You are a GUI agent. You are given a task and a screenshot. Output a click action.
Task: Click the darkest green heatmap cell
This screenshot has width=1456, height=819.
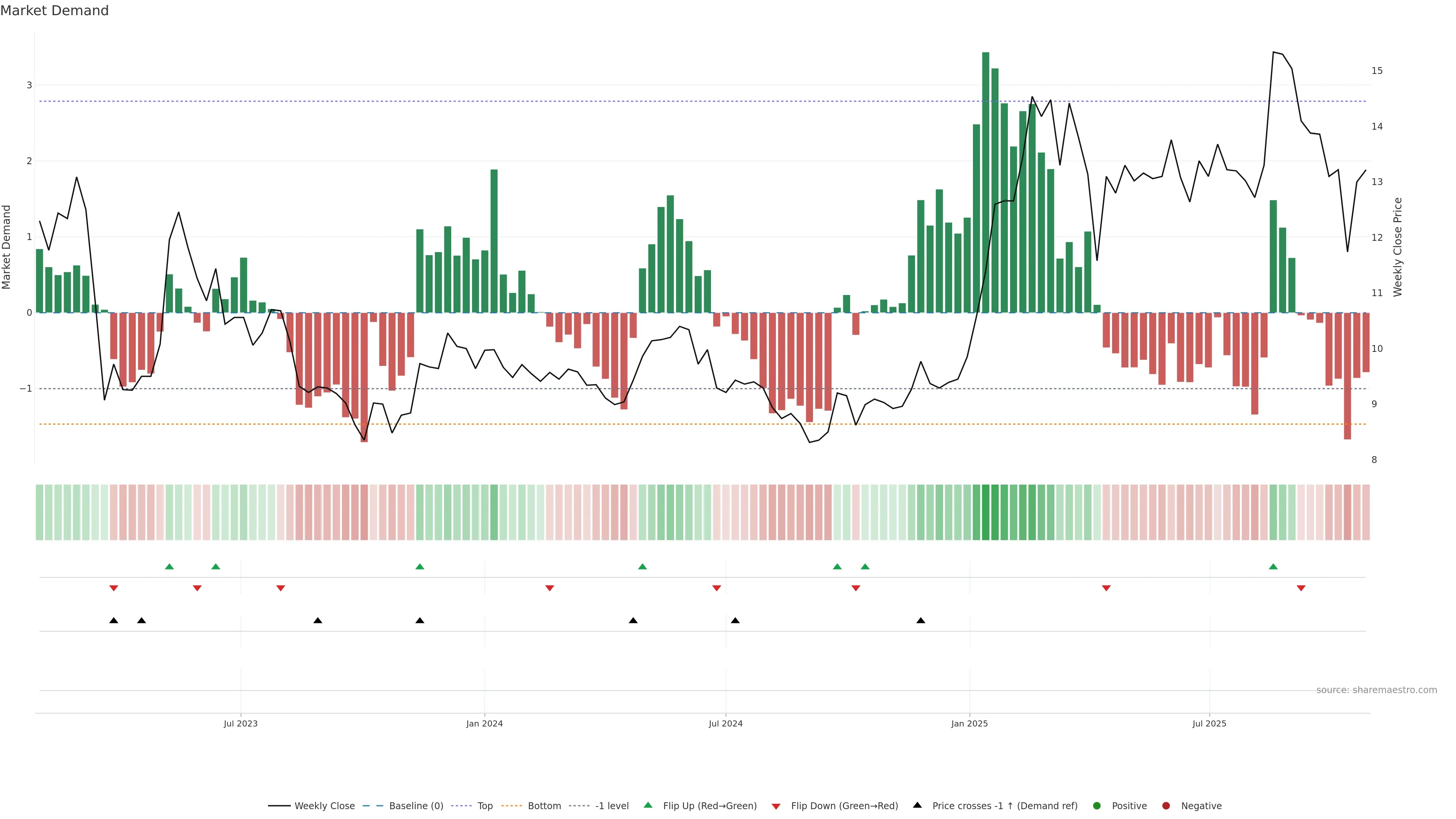(986, 512)
